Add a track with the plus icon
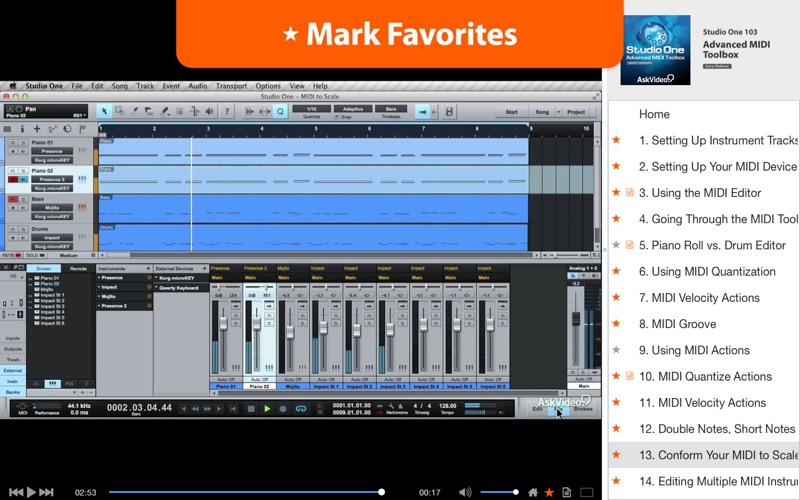This screenshot has height=500, width=800. coord(37,129)
